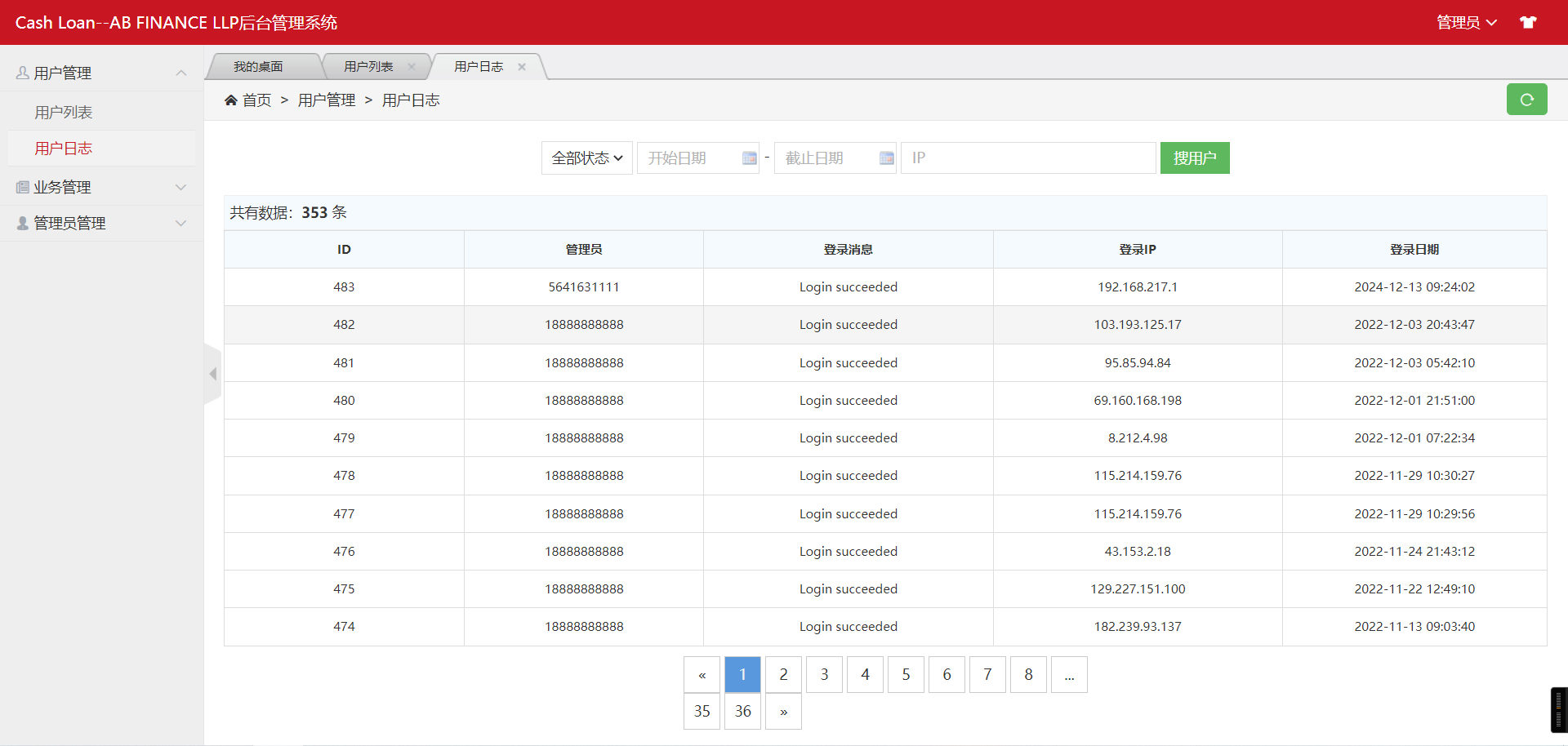Click the IP search input field
This screenshot has height=746, width=1568.
pos(1027,158)
